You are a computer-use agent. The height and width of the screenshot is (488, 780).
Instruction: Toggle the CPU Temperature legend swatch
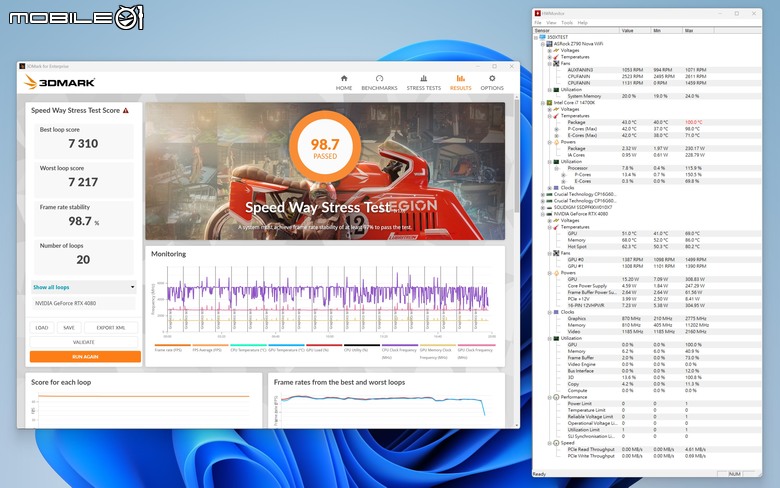click(x=248, y=345)
